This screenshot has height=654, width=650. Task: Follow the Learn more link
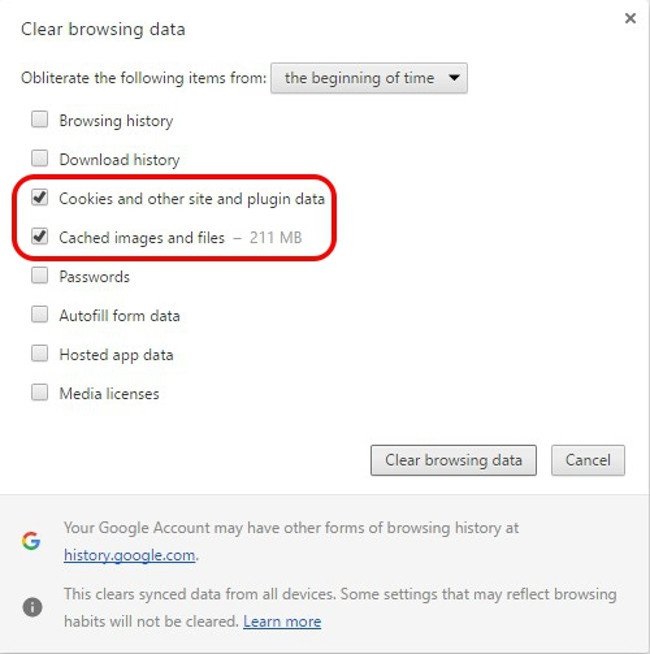pos(282,621)
